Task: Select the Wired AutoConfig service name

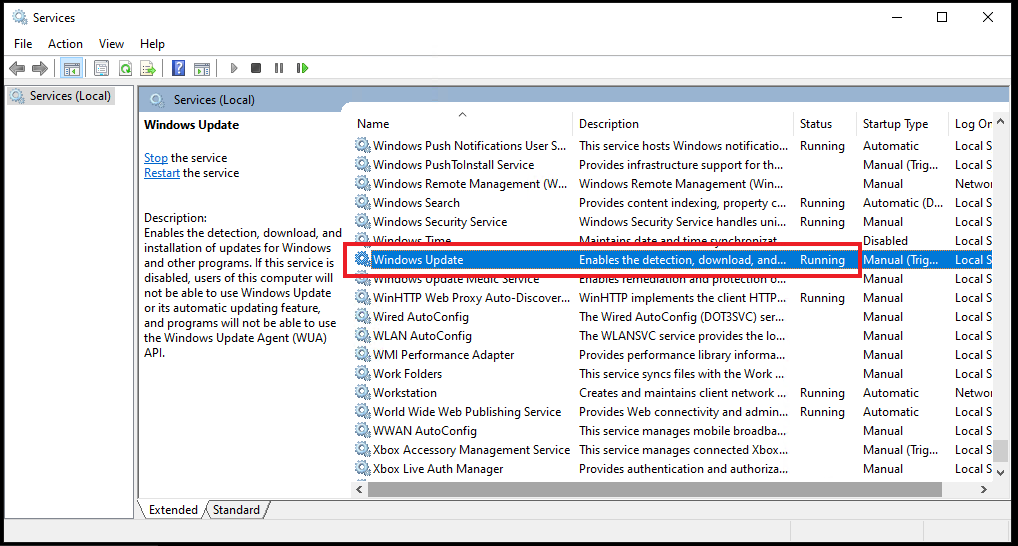Action: tap(421, 317)
